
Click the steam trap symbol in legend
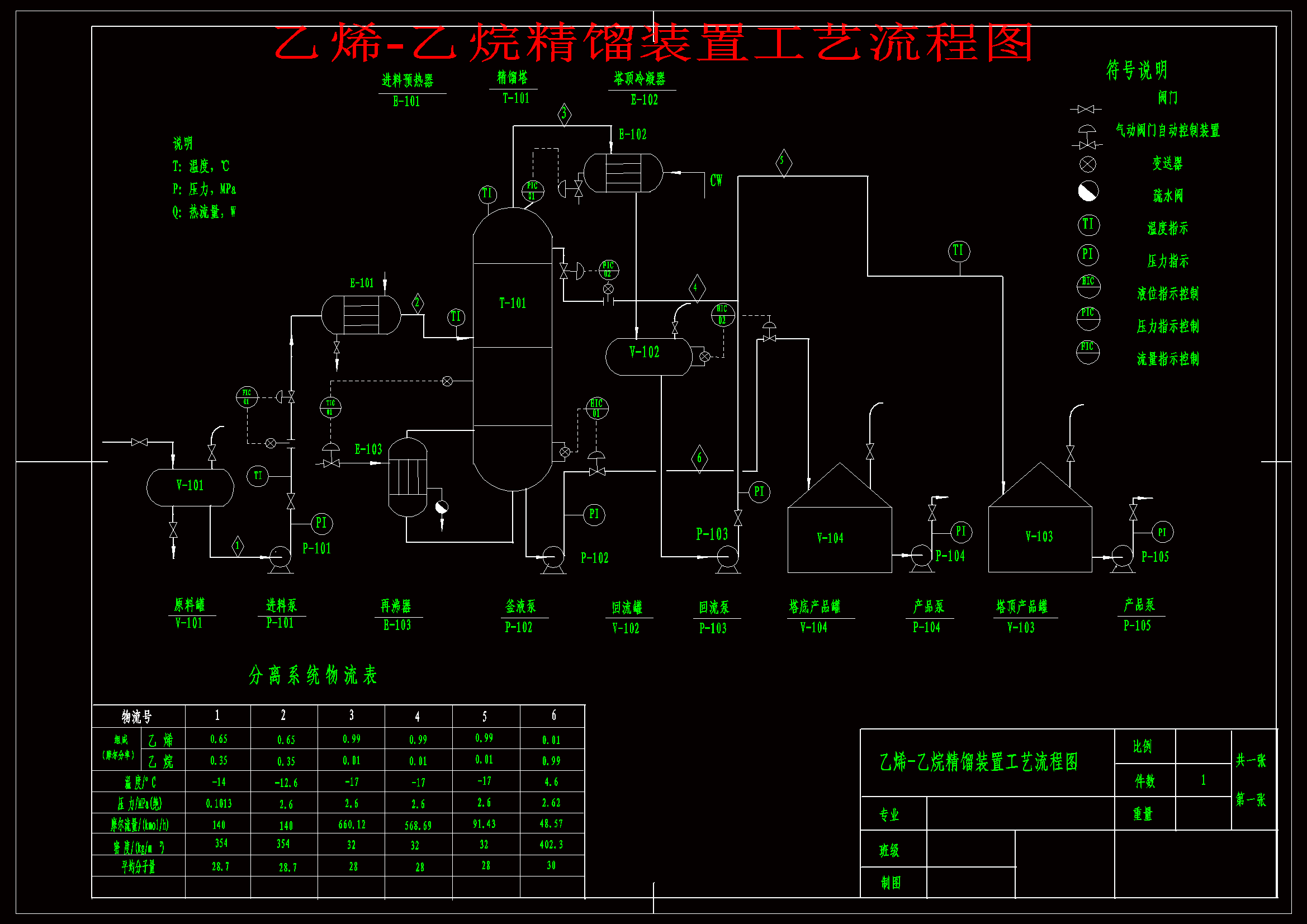[1088, 192]
